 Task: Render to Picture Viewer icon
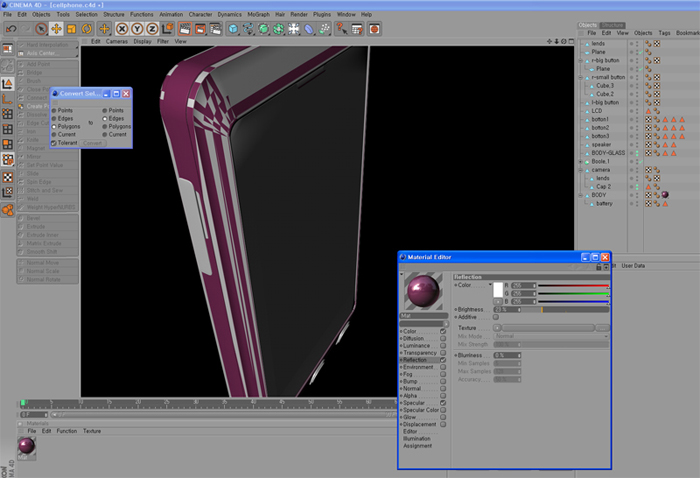coord(200,29)
